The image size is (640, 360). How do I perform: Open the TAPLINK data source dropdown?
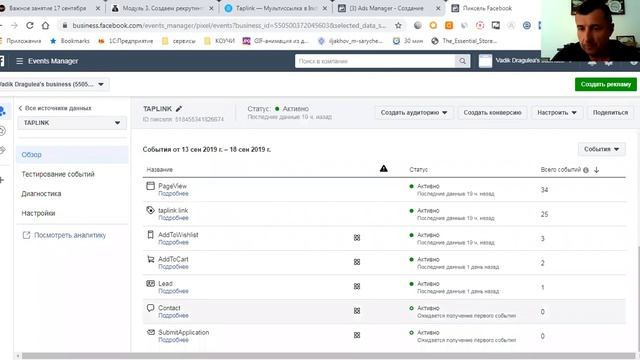pyautogui.click(x=72, y=123)
